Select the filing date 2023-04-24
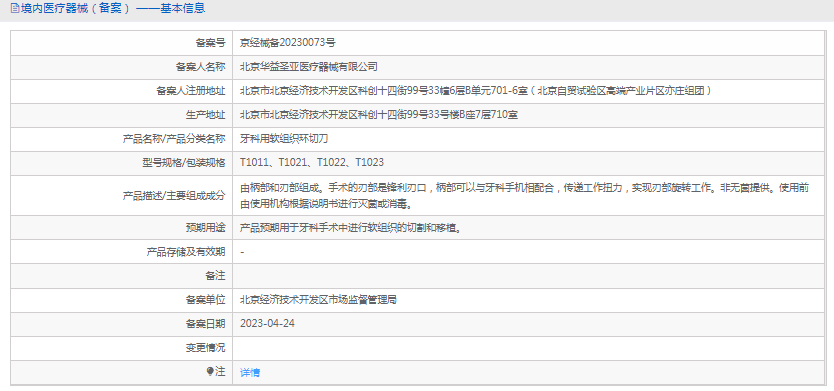Image resolution: width=834 pixels, height=391 pixels. 268,323
